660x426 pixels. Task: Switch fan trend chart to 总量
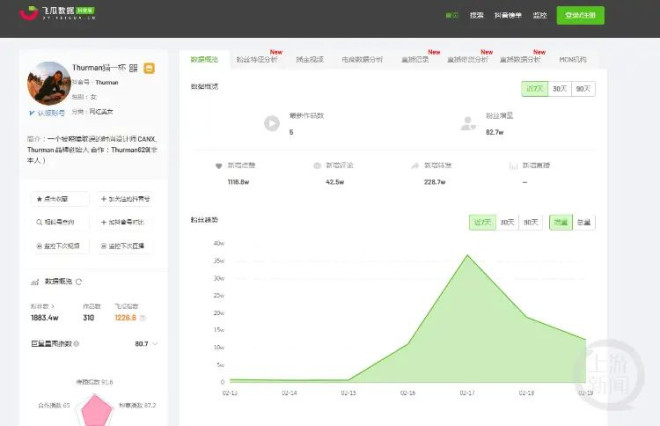pos(583,222)
